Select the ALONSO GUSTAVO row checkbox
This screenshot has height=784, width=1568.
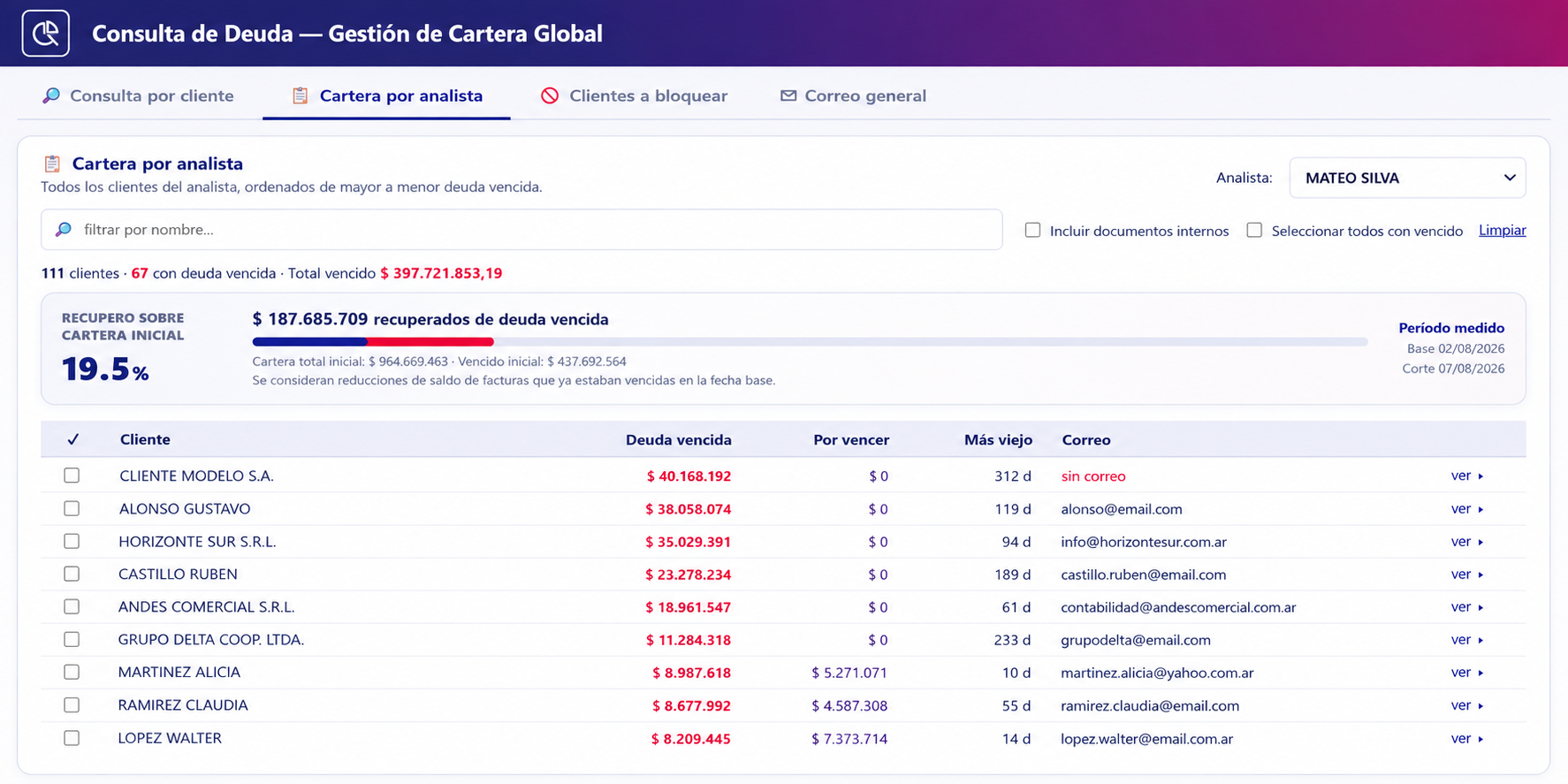72,508
